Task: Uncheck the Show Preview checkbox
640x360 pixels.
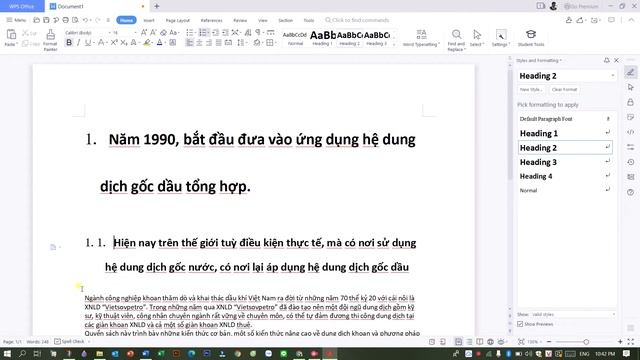Action: pyautogui.click(x=520, y=324)
